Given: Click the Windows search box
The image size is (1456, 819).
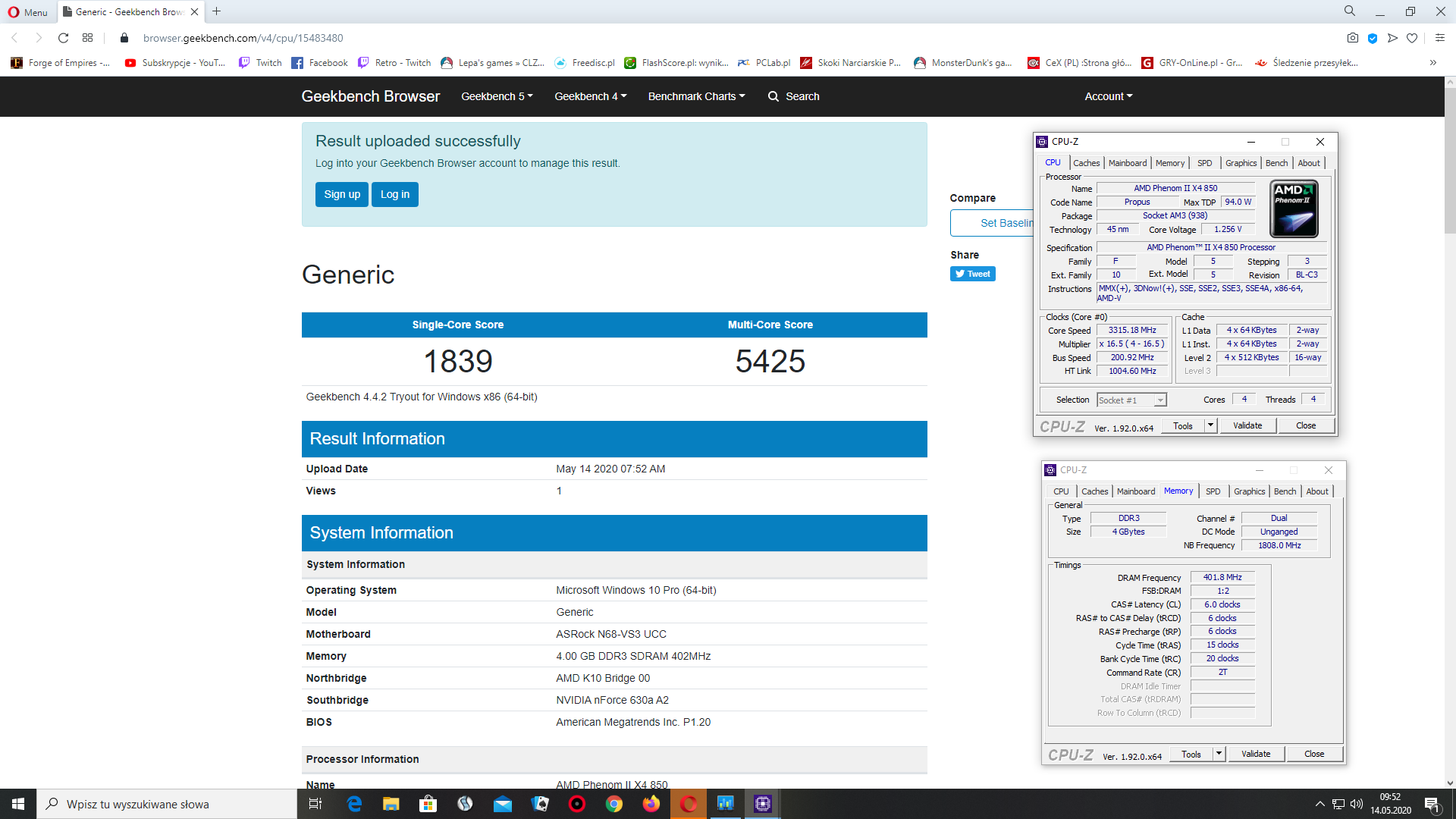Looking at the screenshot, I should pyautogui.click(x=167, y=804).
